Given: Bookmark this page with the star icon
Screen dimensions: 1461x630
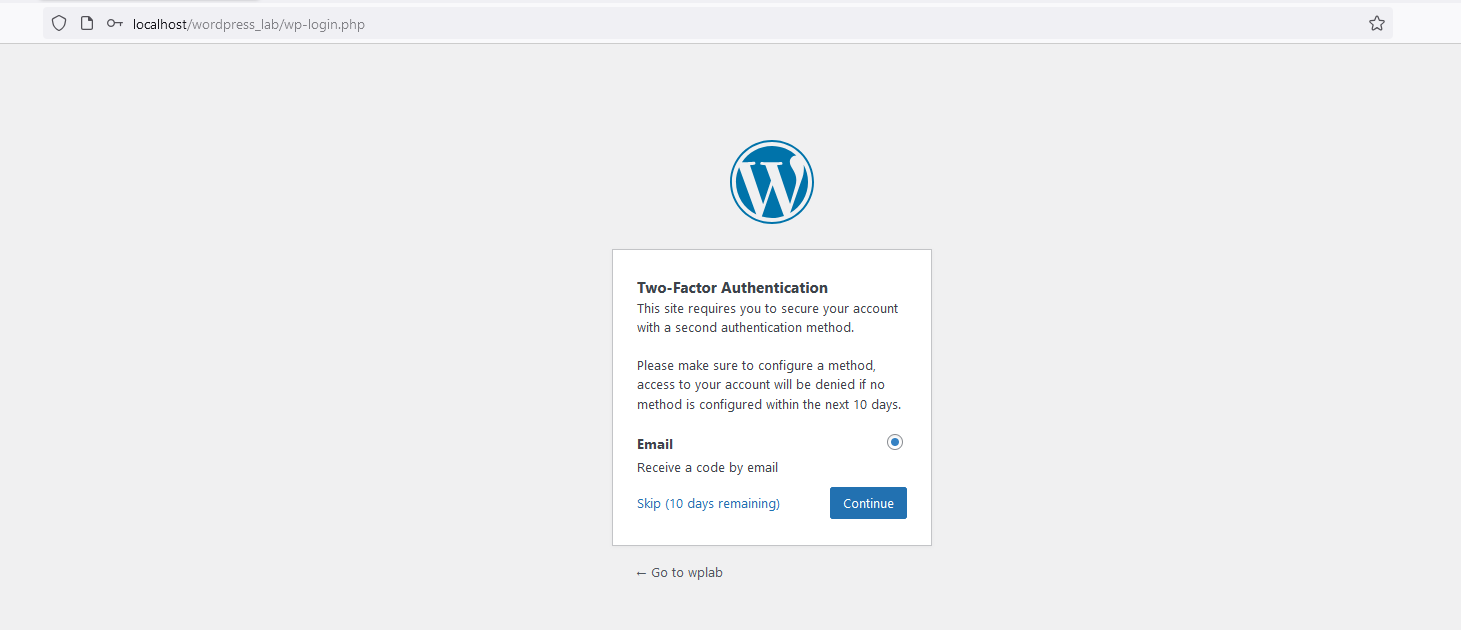Looking at the screenshot, I should coord(1377,23).
